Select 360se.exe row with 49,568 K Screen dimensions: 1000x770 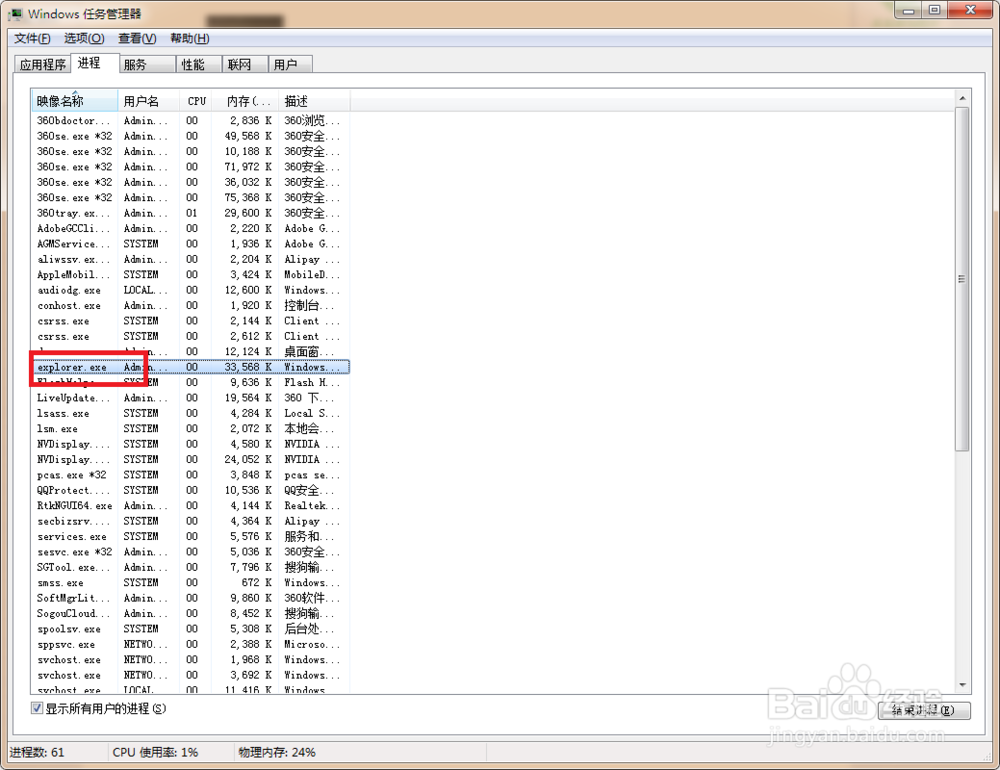190,136
